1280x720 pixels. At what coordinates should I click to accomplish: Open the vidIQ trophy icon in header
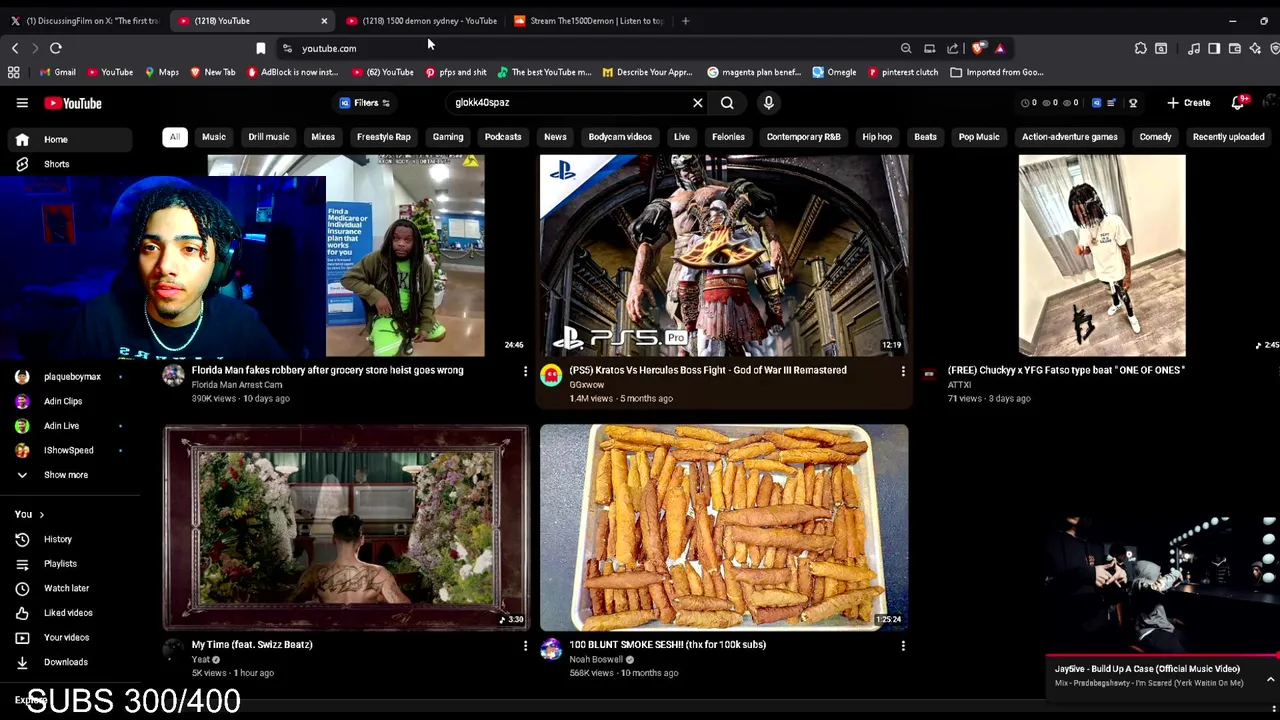[1133, 103]
